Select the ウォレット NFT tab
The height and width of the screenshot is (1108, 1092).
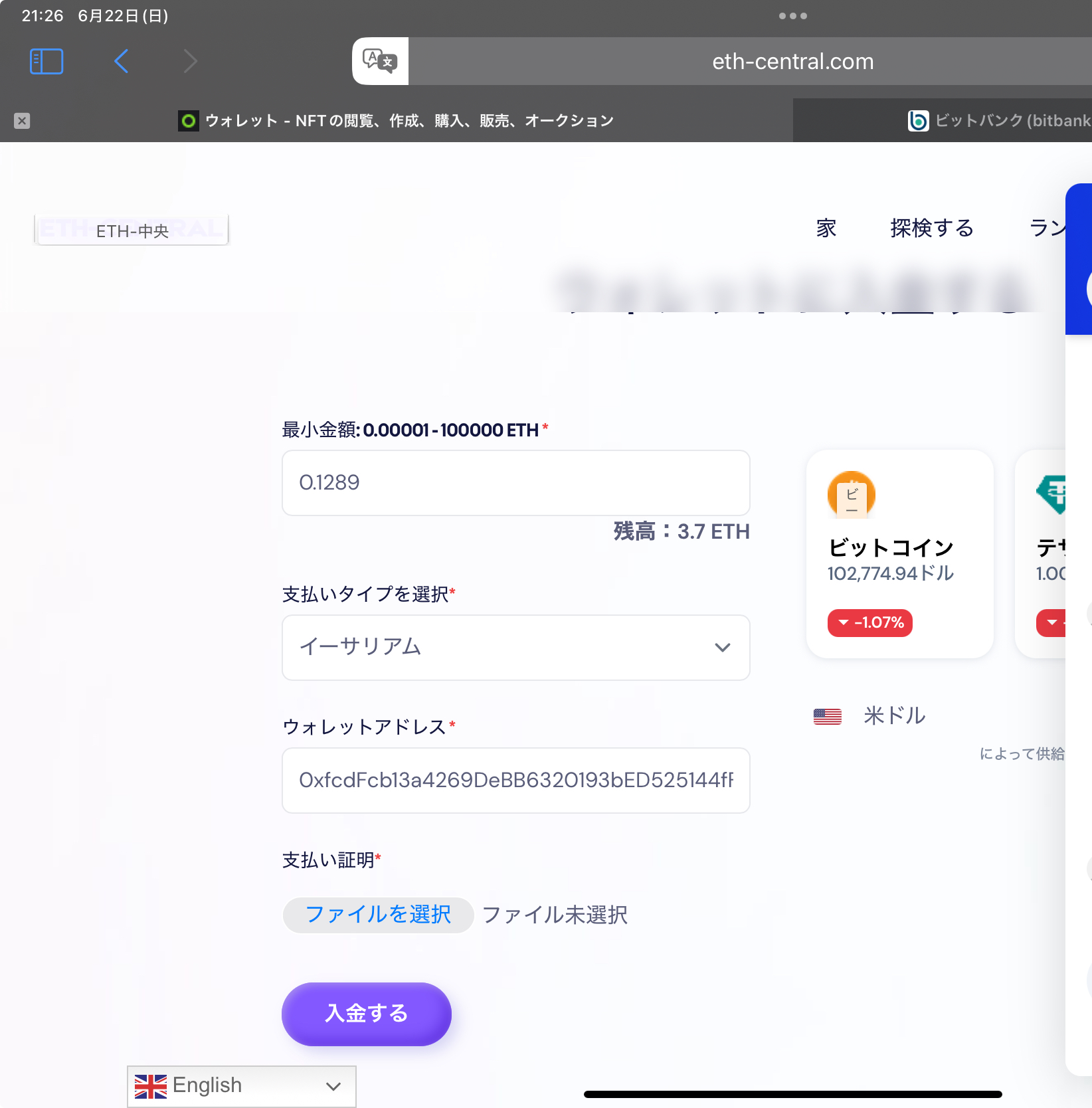point(397,120)
